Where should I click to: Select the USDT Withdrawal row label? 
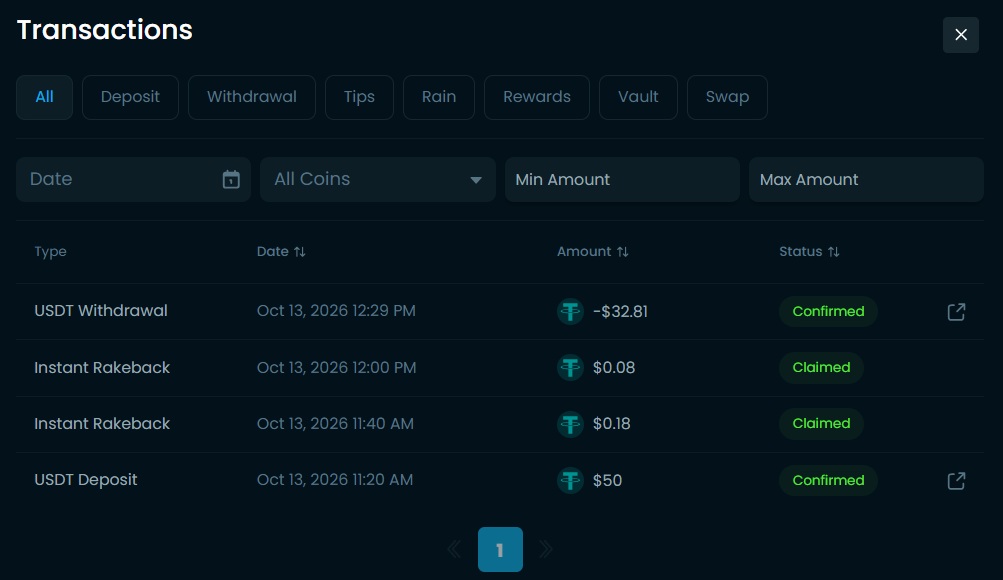pos(101,311)
